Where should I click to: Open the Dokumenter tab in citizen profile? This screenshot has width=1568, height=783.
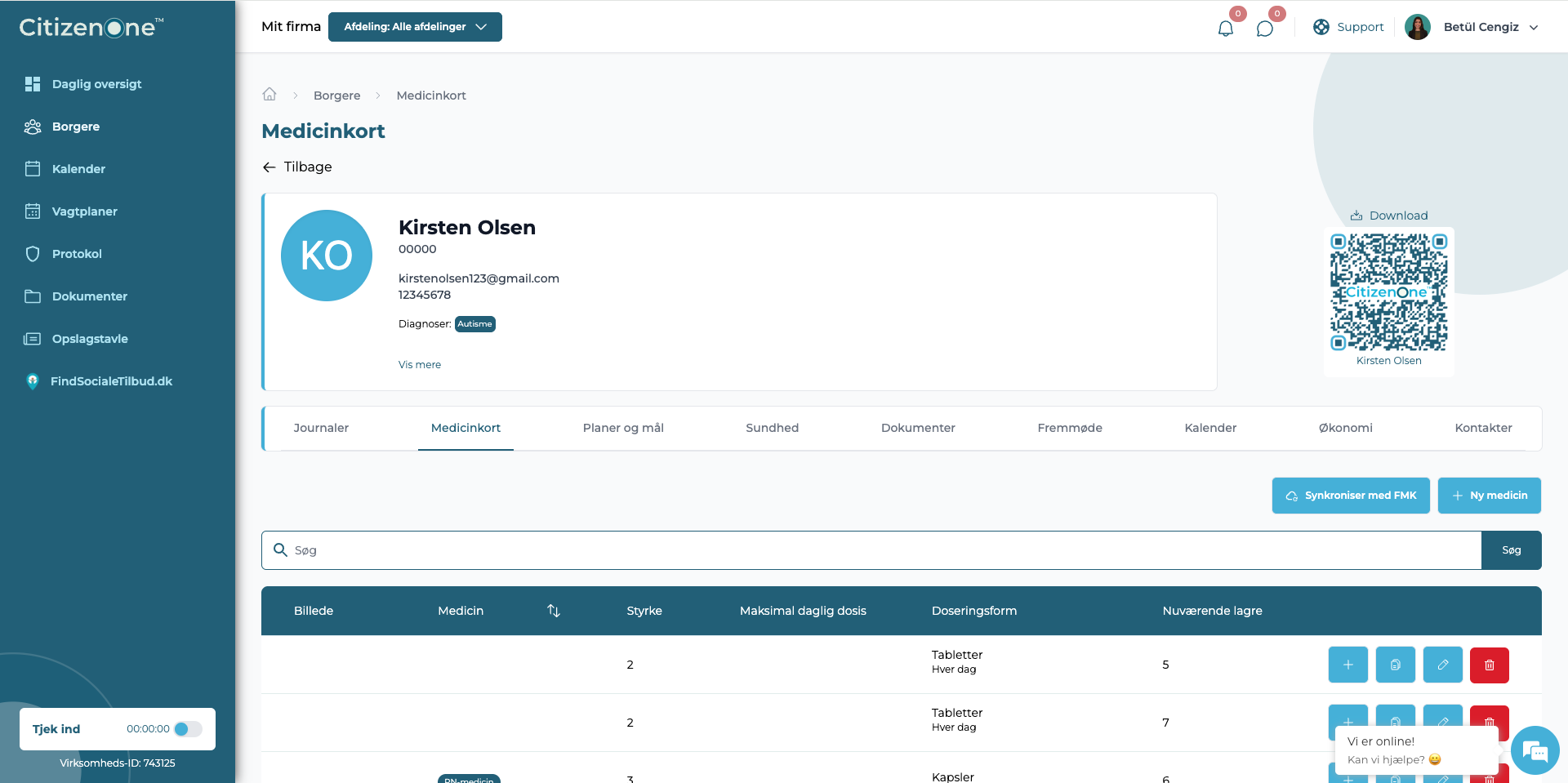point(918,428)
